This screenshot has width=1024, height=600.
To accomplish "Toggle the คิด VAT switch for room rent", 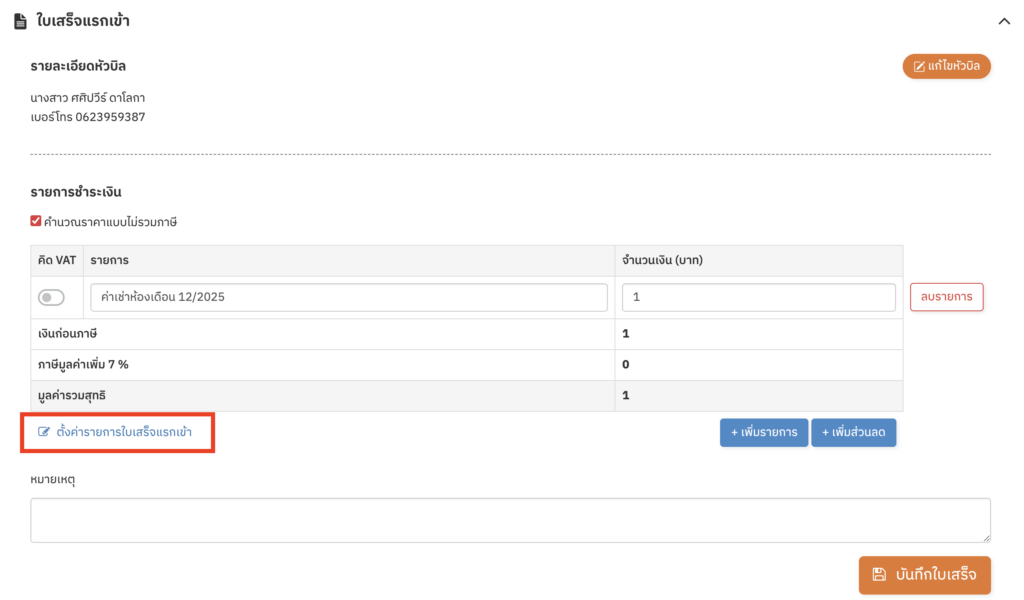I will [x=51, y=297].
